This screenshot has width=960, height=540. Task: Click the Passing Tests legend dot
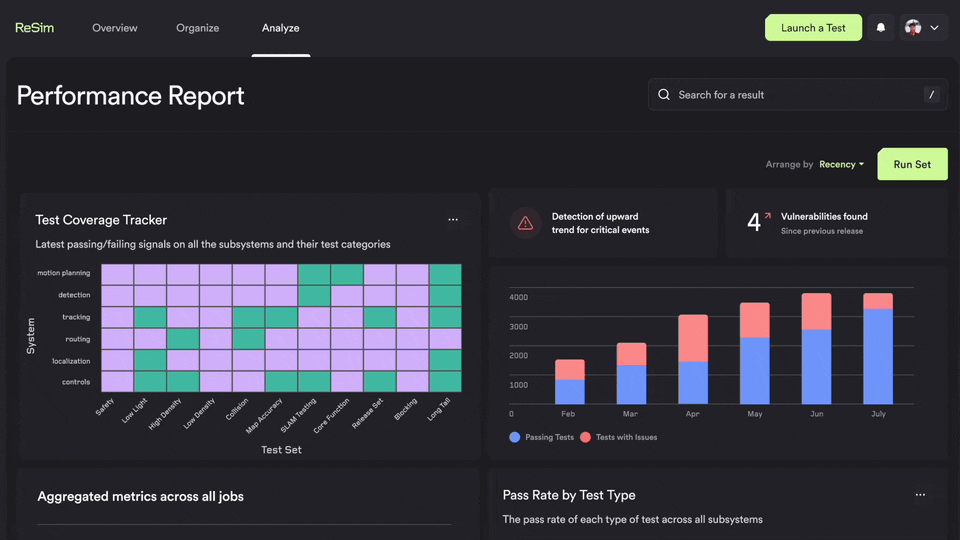pyautogui.click(x=514, y=437)
